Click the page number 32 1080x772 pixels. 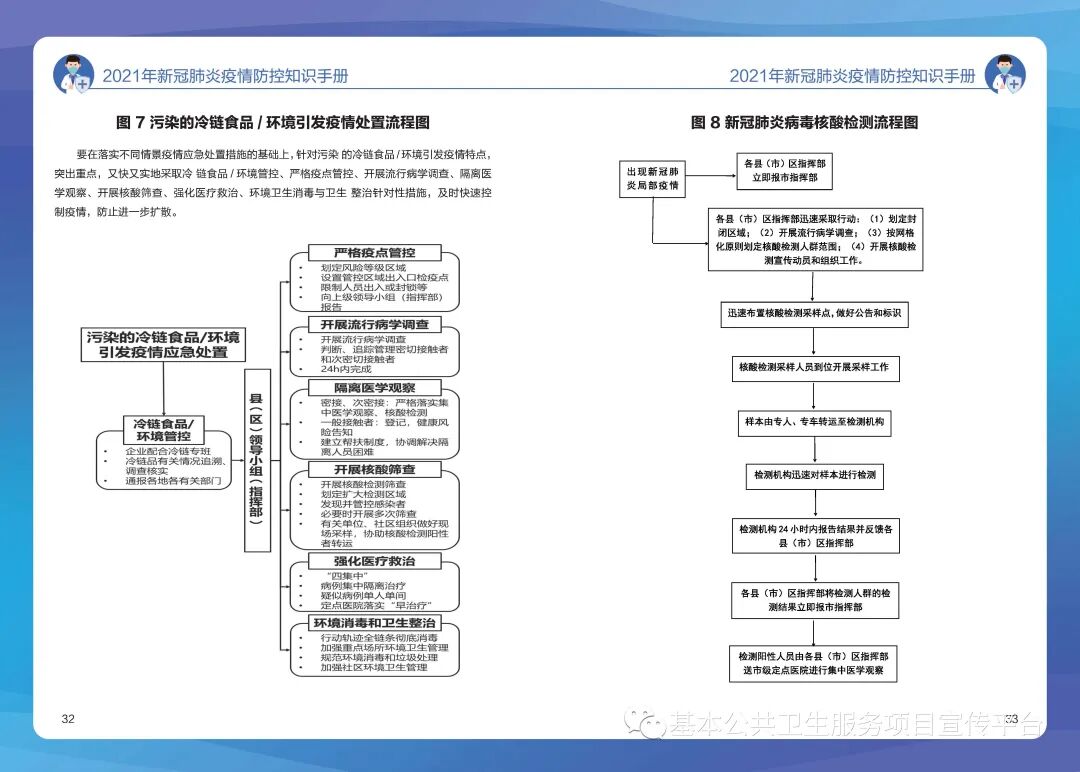tap(68, 719)
